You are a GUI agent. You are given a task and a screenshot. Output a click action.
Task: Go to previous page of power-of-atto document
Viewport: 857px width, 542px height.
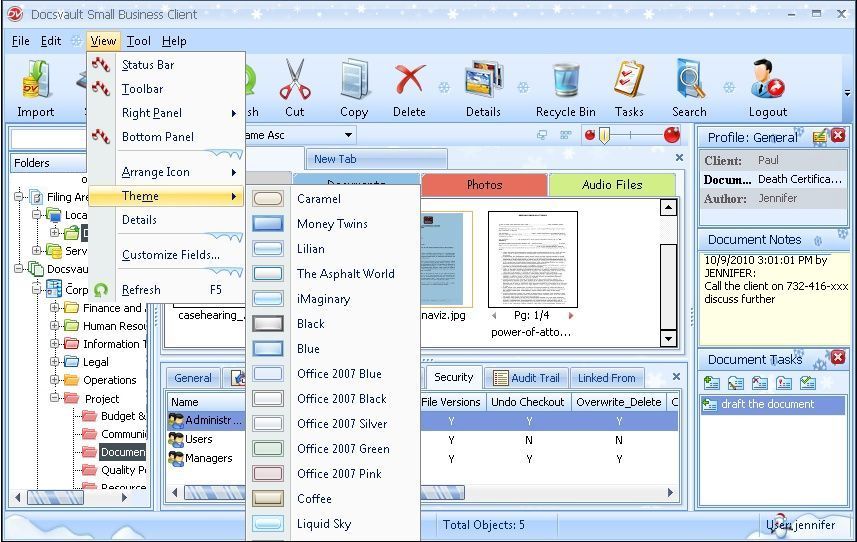pyautogui.click(x=494, y=316)
